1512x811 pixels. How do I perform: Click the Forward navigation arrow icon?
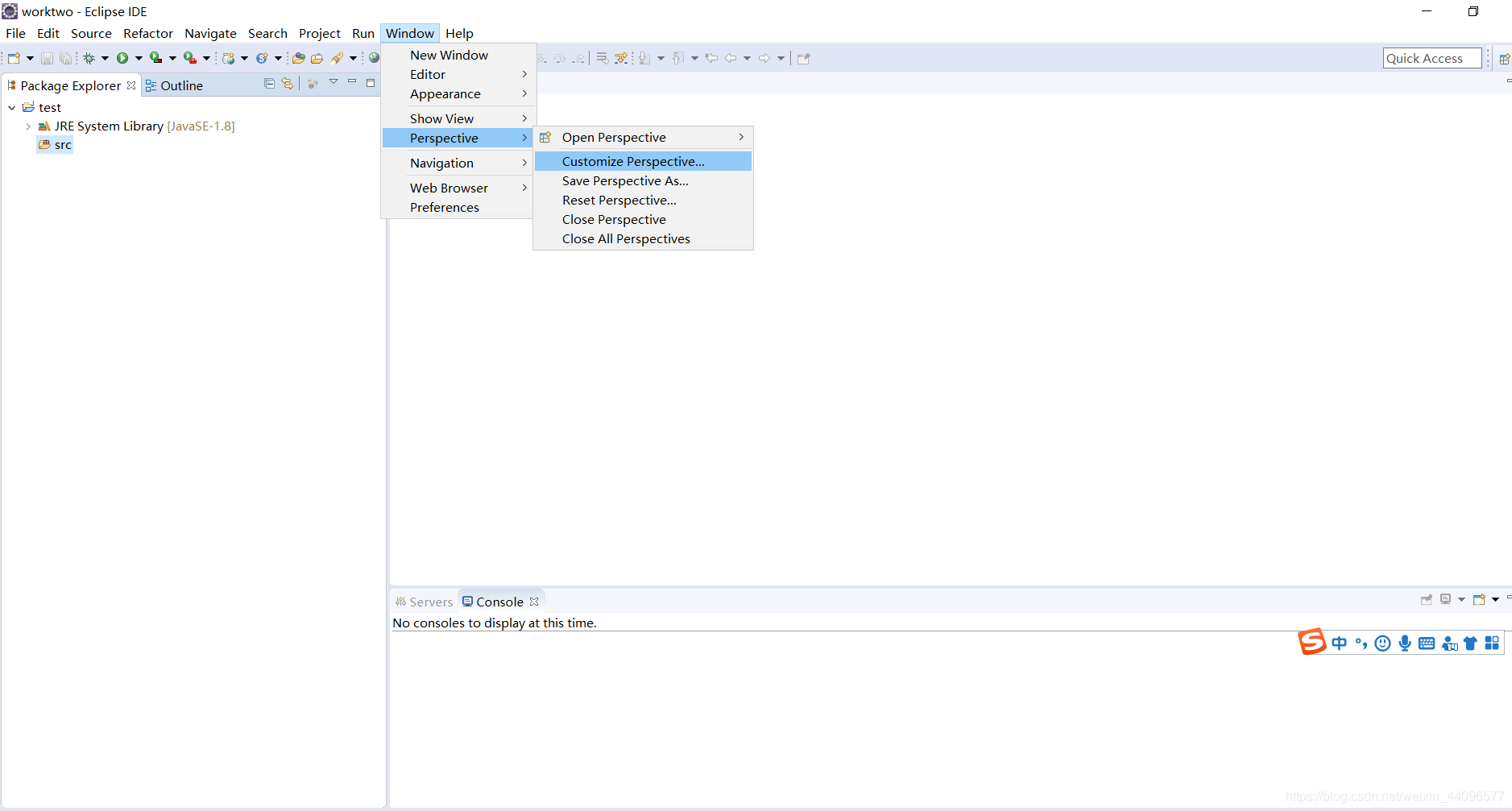tap(764, 58)
